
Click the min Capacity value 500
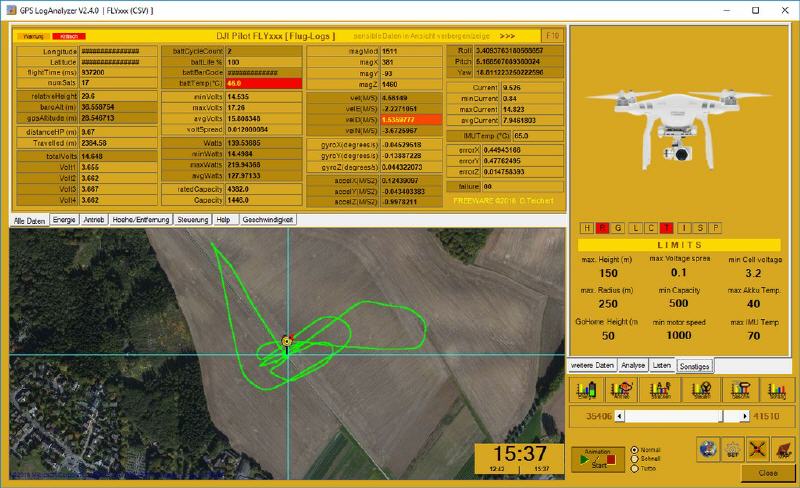coord(679,303)
